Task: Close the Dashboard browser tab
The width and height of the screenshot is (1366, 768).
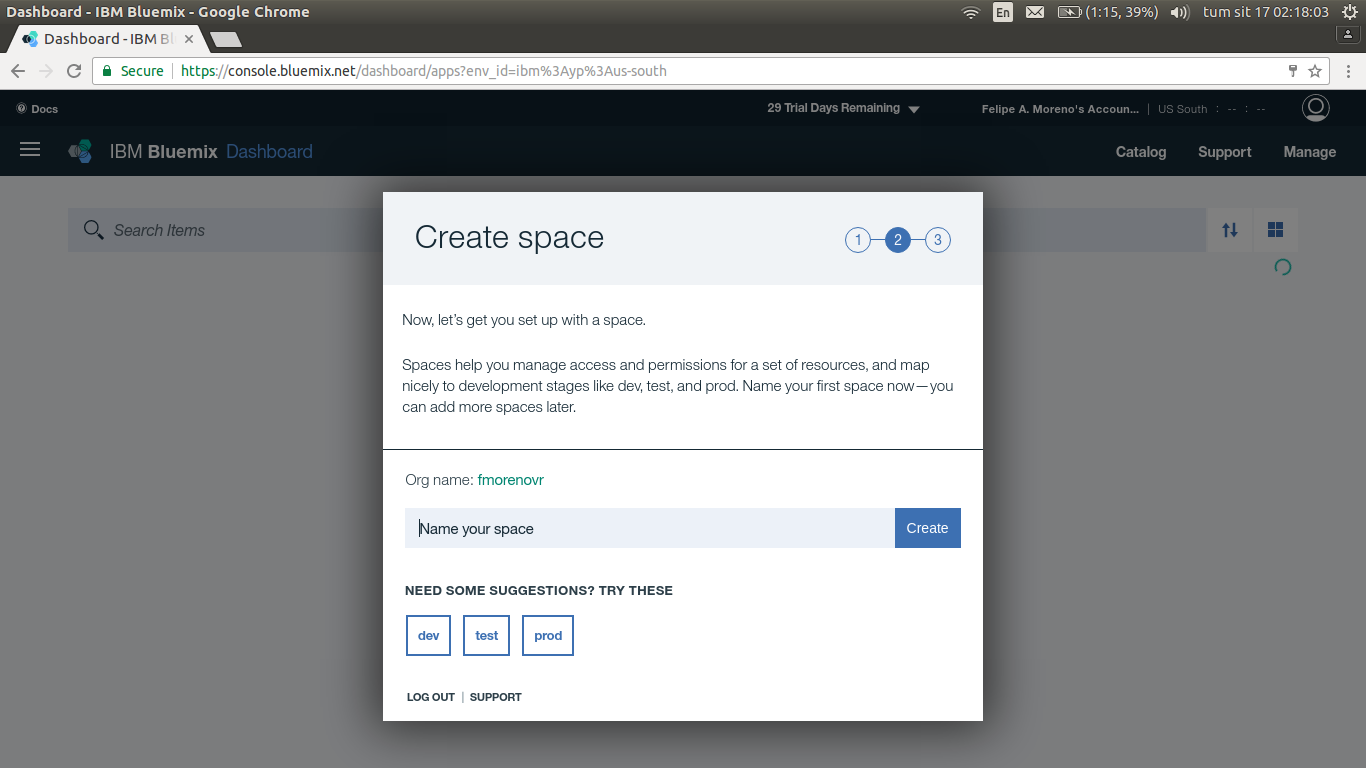Action: [x=189, y=39]
